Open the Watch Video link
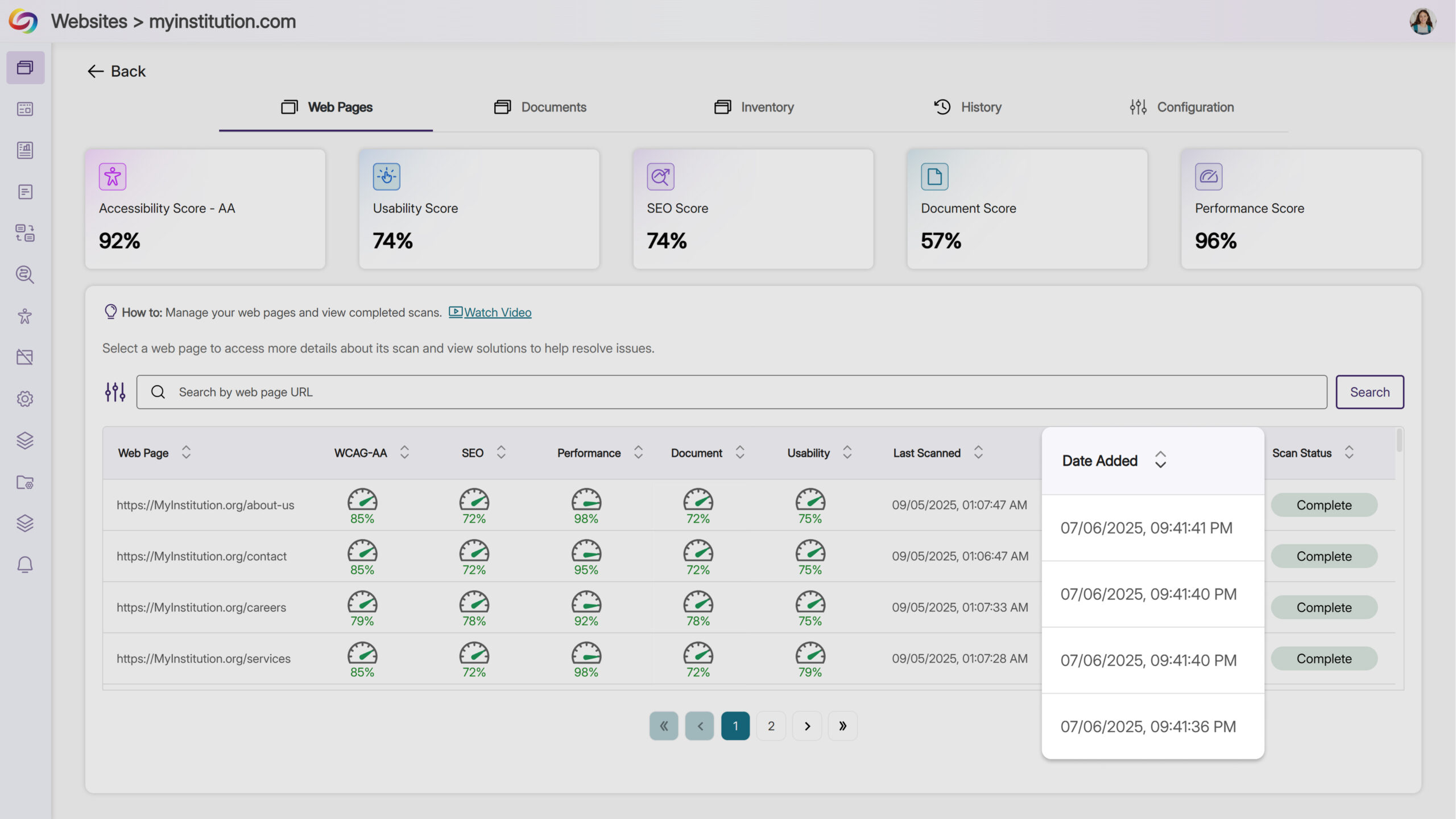The width and height of the screenshot is (1456, 819). [490, 312]
